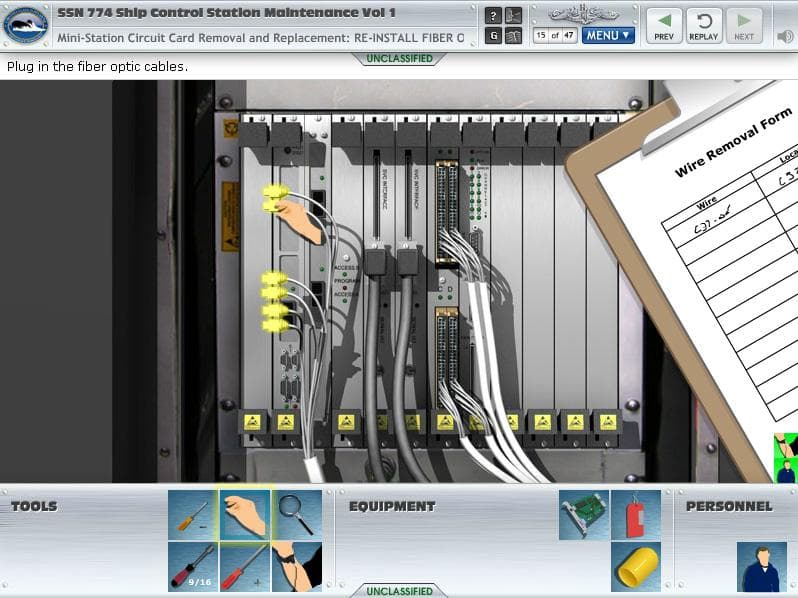Select the flathead screwdriver tool
This screenshot has width=798, height=598.
click(193, 515)
